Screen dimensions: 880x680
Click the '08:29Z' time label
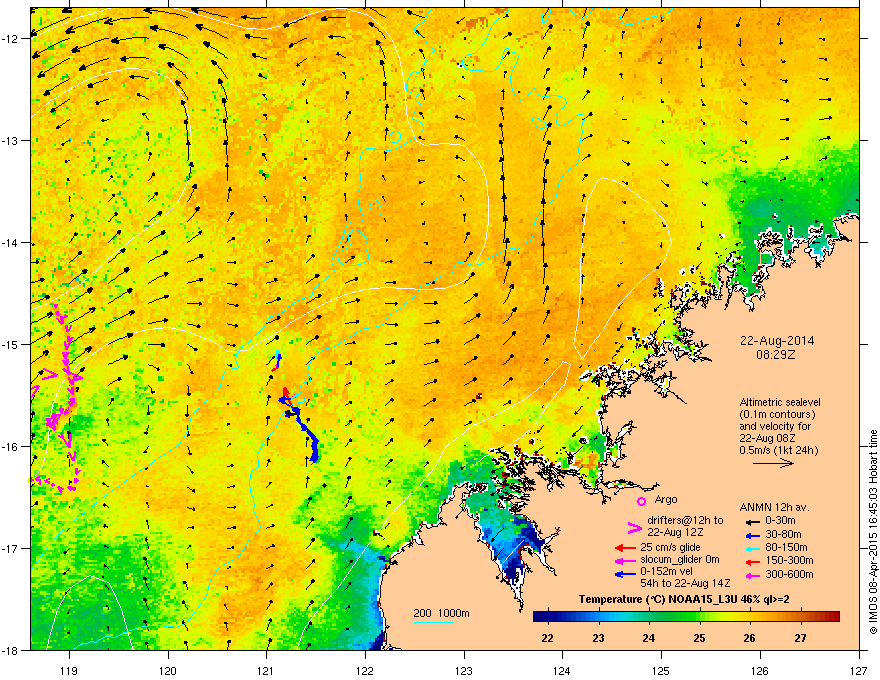pos(776,355)
